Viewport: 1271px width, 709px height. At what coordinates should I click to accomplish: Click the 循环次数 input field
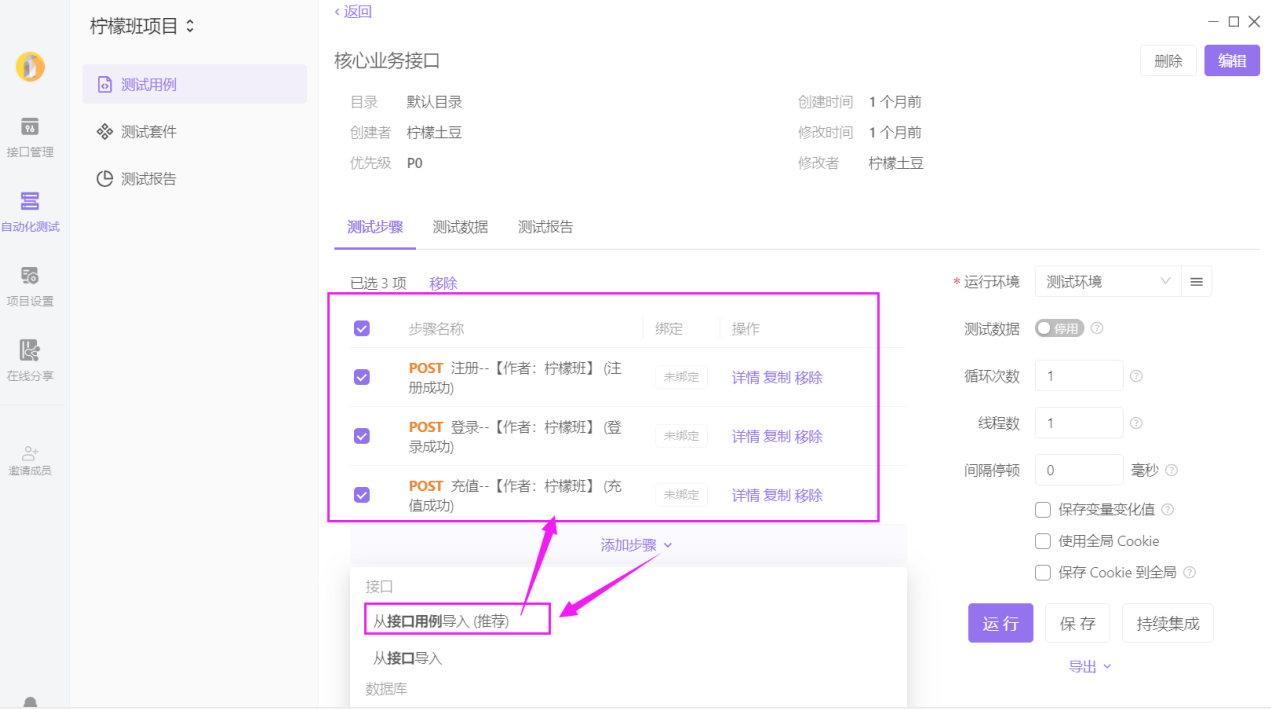click(1079, 375)
